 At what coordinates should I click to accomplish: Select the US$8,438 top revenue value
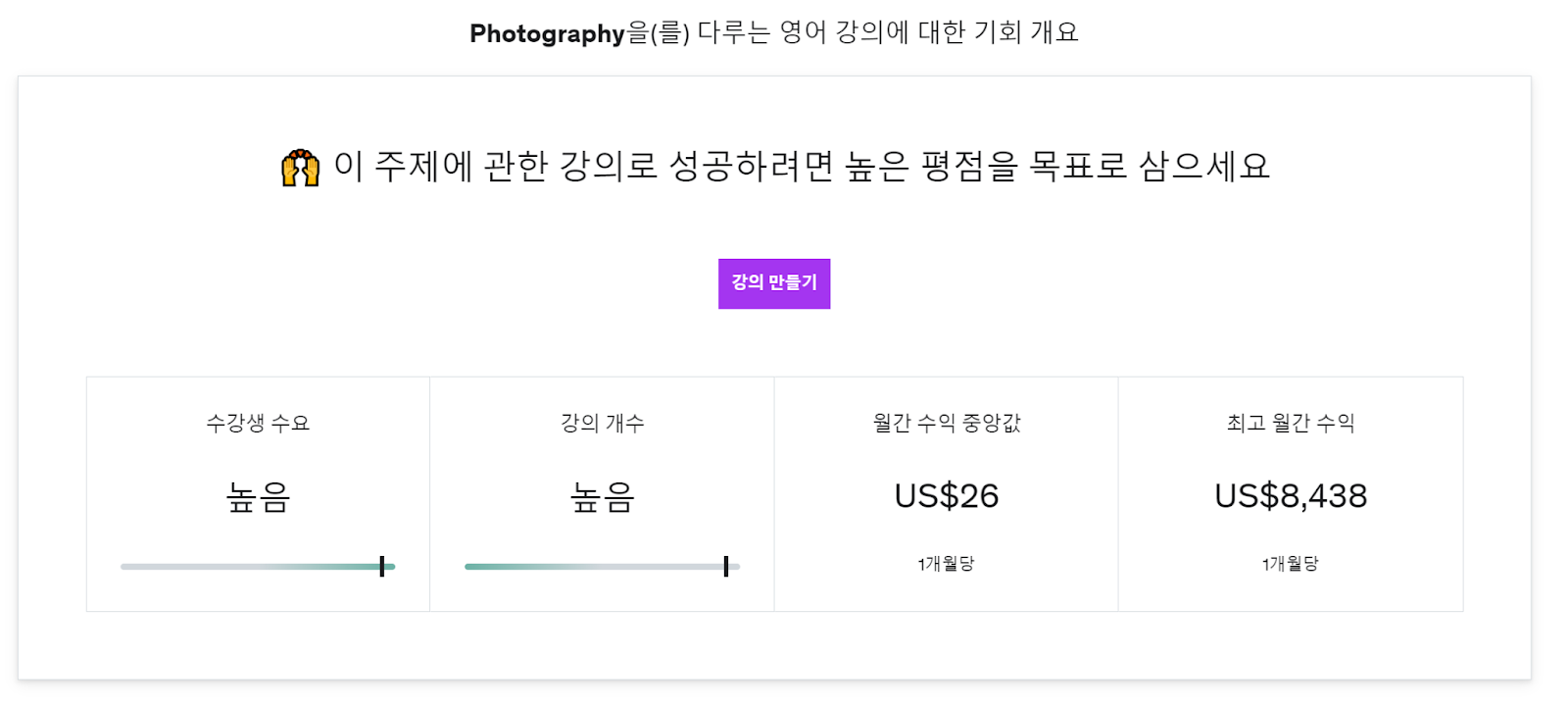point(1290,495)
